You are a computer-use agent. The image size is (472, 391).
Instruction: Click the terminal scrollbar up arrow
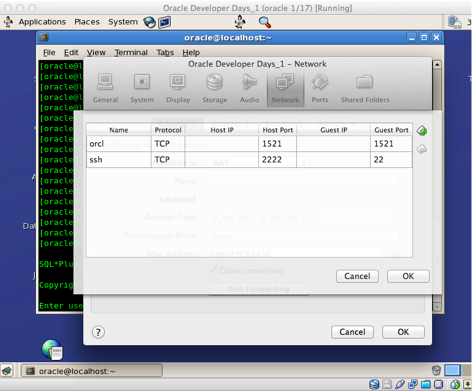[437, 64]
